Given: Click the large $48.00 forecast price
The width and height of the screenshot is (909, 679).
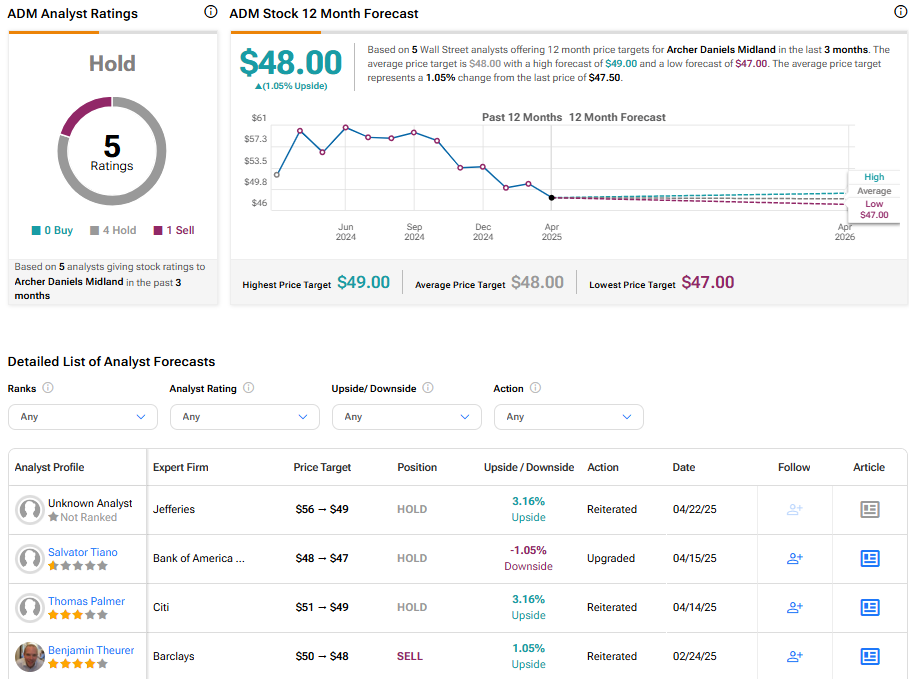Looking at the screenshot, I should point(291,62).
